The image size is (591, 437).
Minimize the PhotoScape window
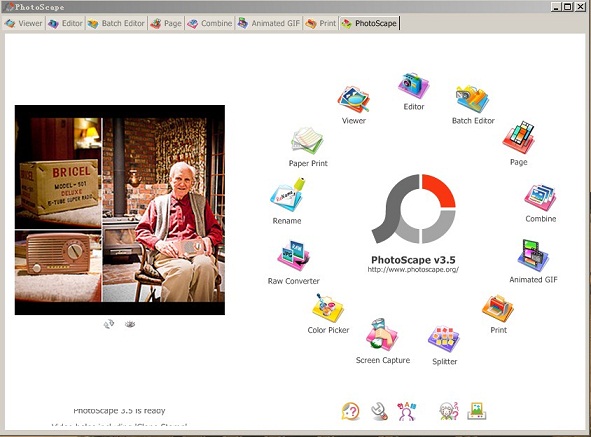click(556, 6)
